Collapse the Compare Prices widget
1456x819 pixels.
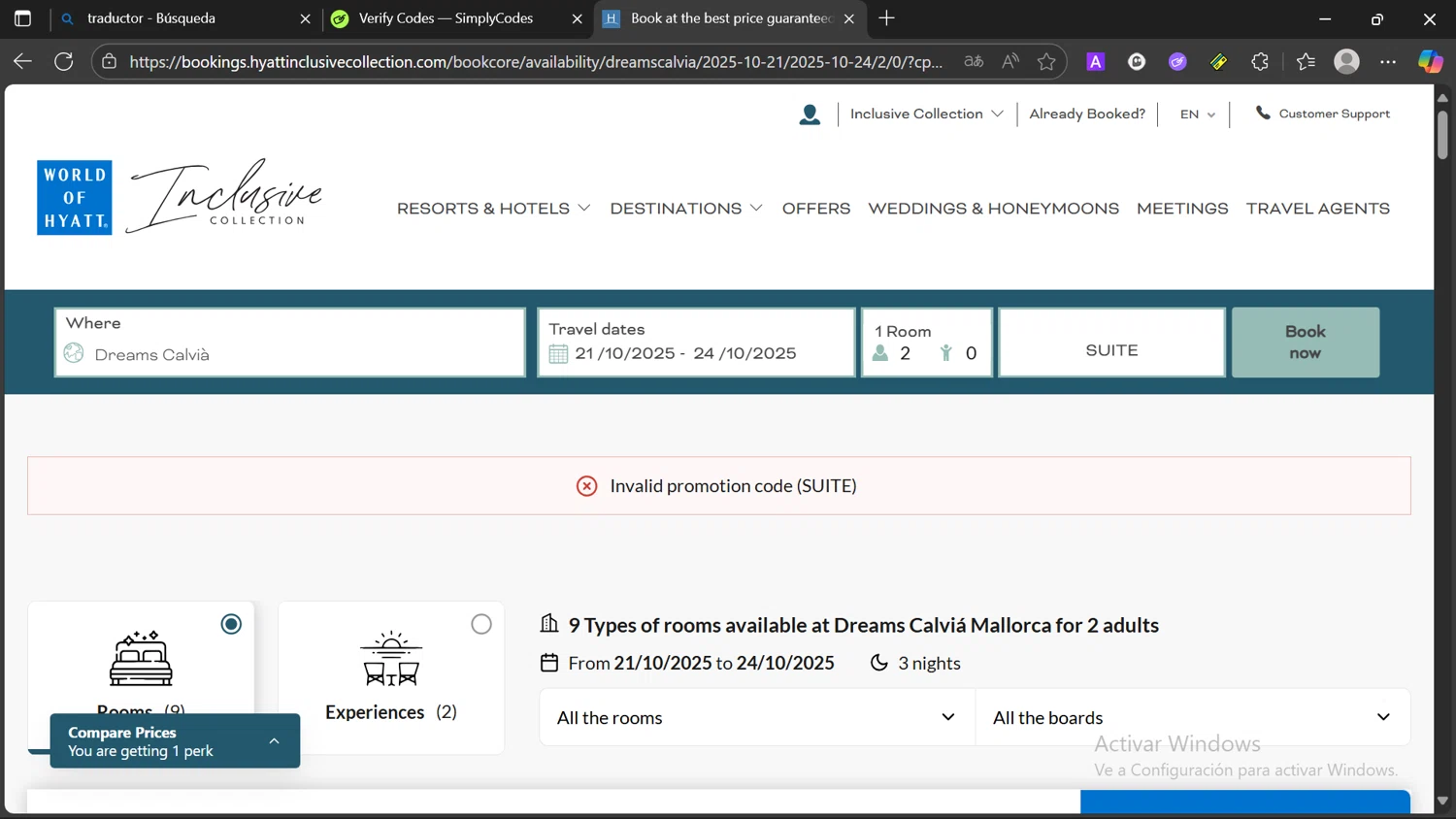[275, 741]
